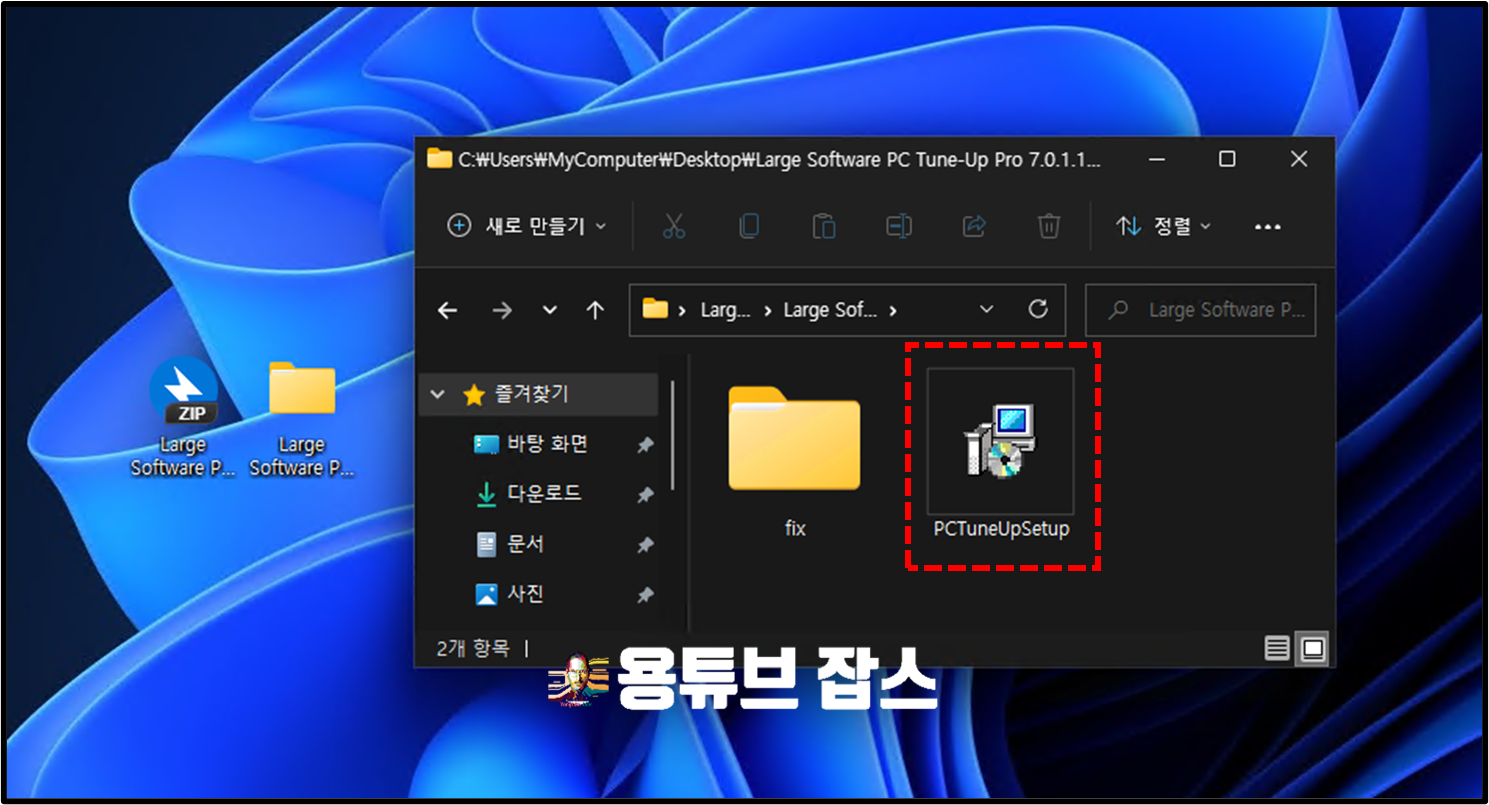
Task: Click the navigation pane scrollbar
Action: click(673, 435)
